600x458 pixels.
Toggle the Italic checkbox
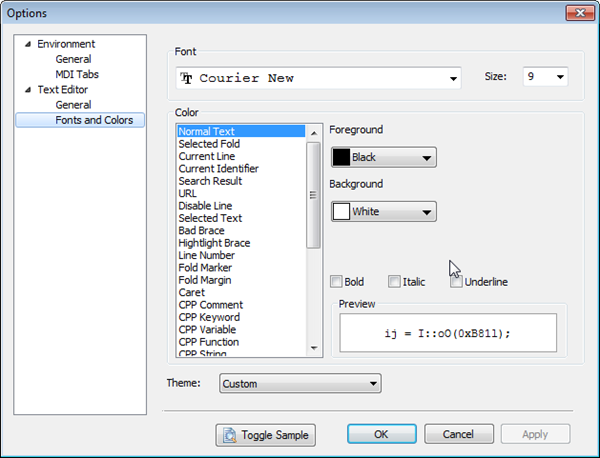coord(395,282)
